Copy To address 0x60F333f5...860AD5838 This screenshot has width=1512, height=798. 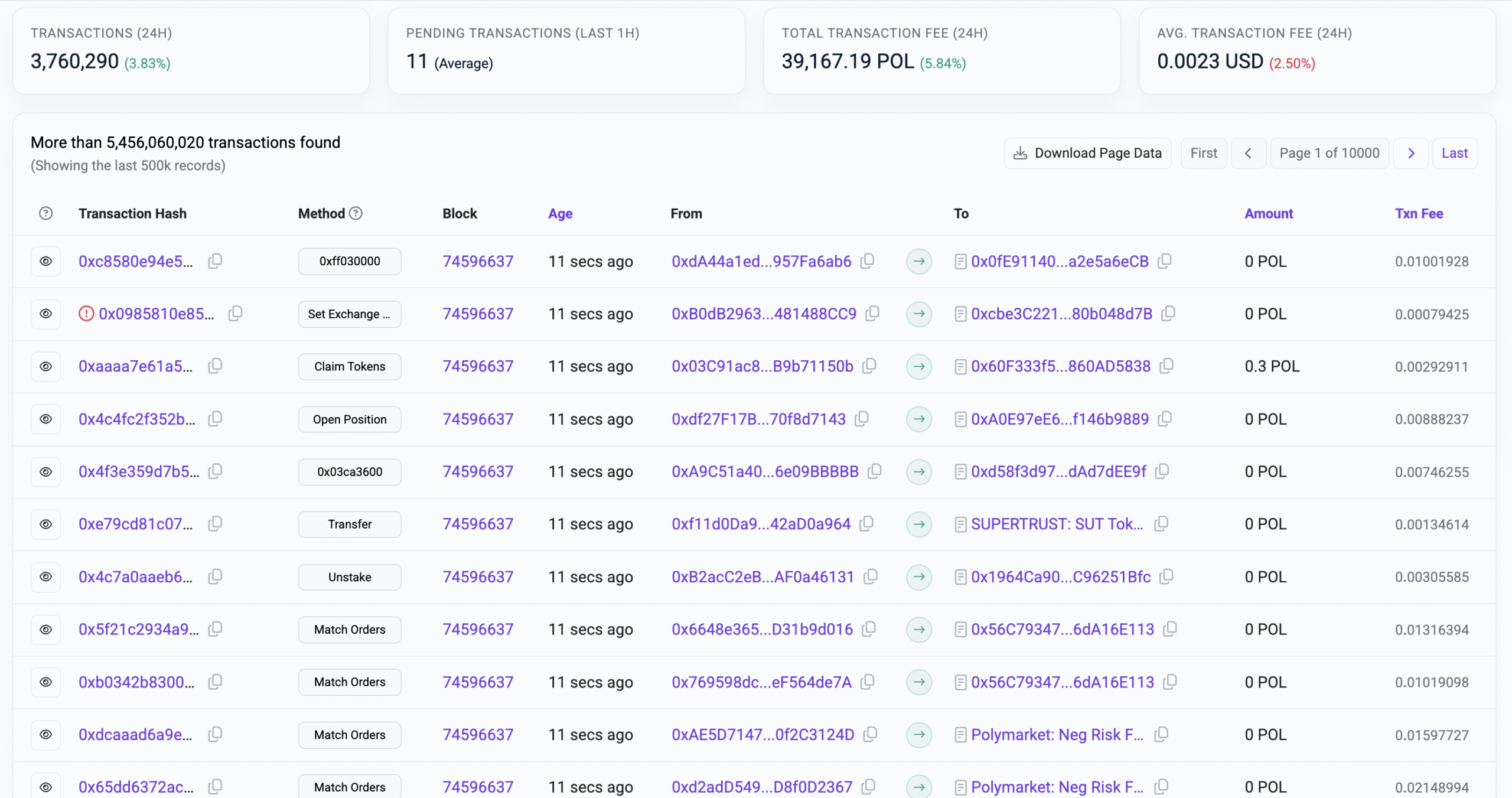coord(1166,366)
